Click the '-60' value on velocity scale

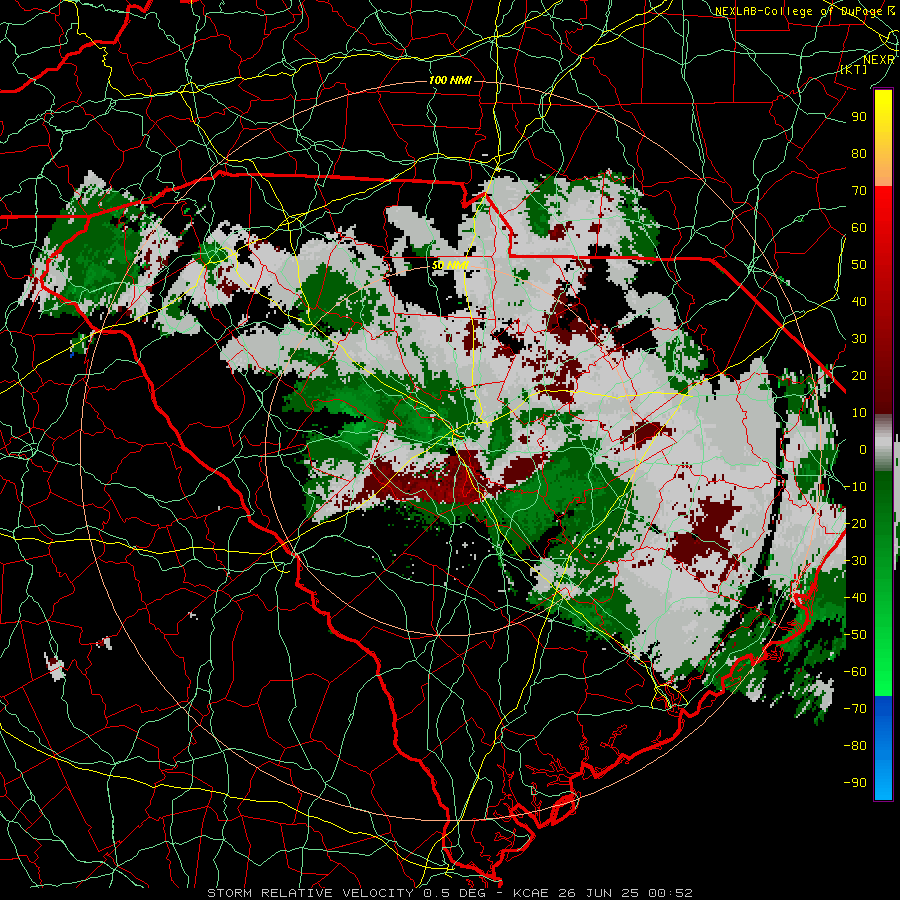(x=855, y=672)
